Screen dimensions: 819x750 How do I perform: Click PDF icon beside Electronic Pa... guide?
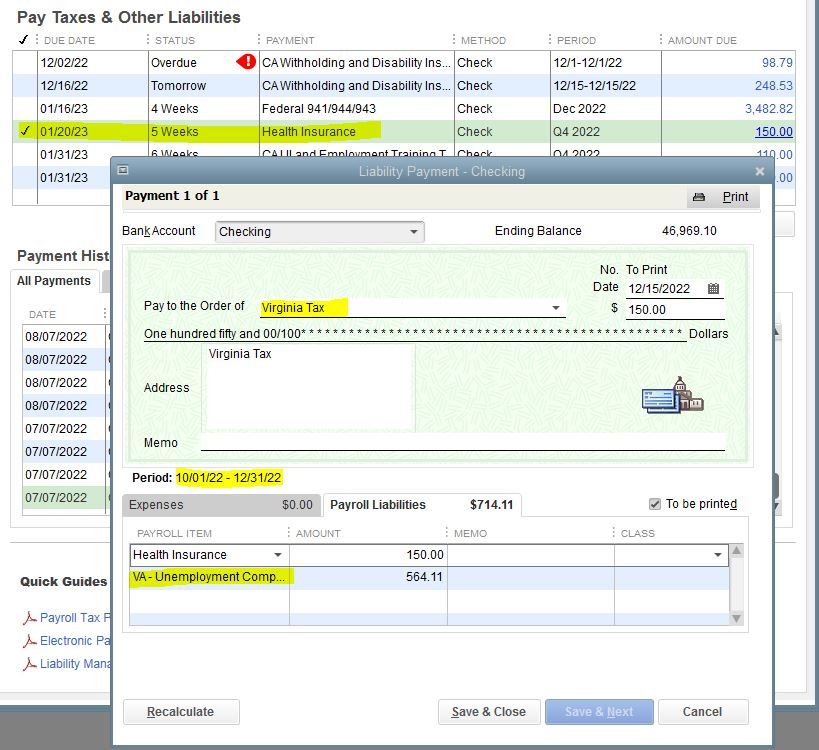pos(29,641)
